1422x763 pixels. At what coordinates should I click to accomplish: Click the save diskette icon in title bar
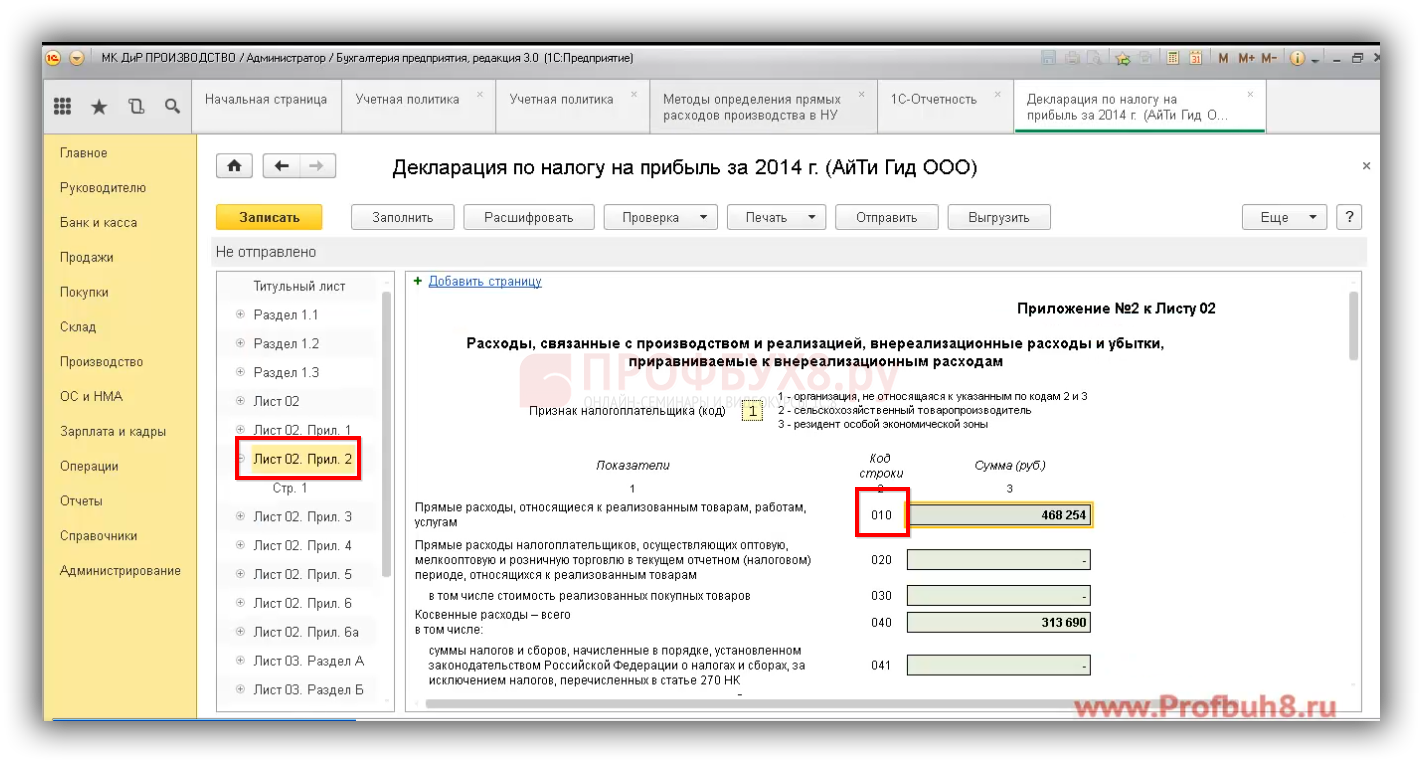tap(1048, 58)
